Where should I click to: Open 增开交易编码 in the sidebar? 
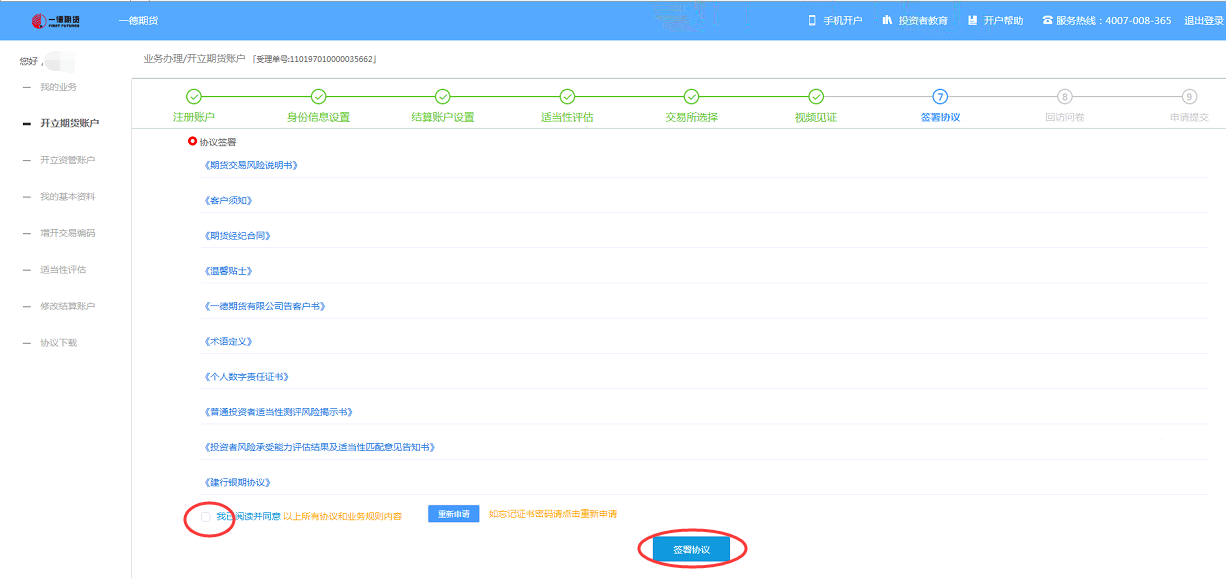[67, 233]
